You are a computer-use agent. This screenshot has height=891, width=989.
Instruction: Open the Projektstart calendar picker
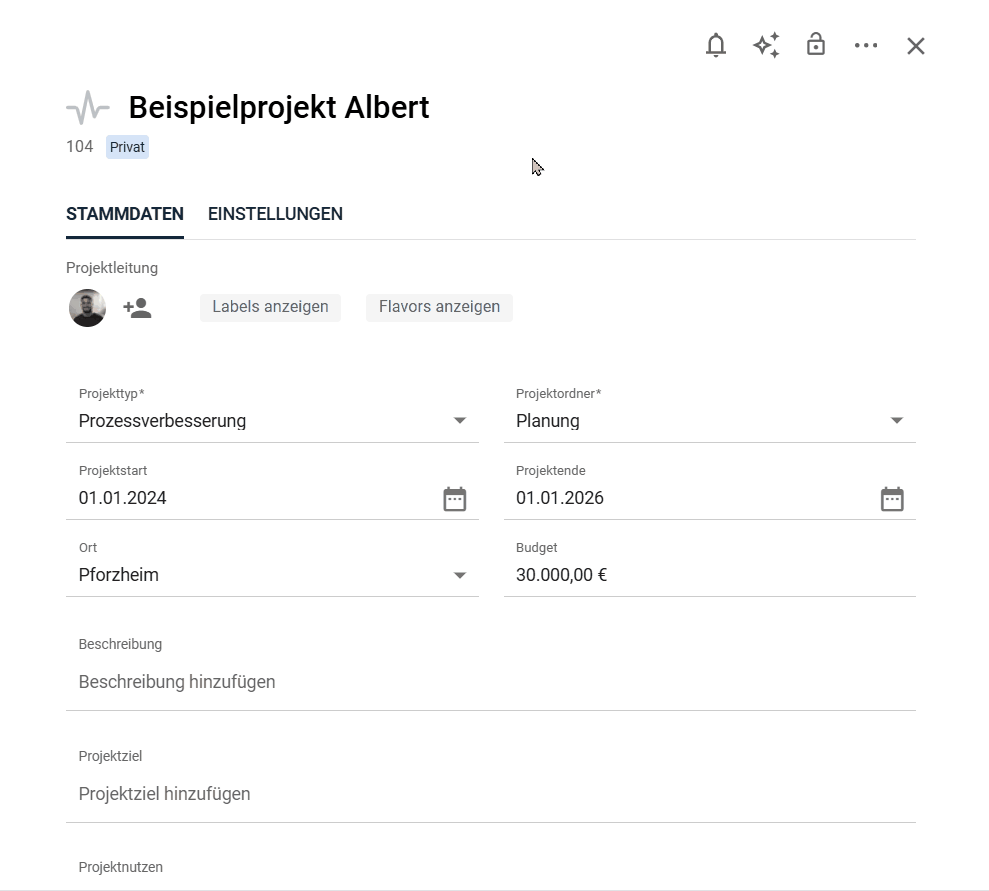[x=455, y=499]
